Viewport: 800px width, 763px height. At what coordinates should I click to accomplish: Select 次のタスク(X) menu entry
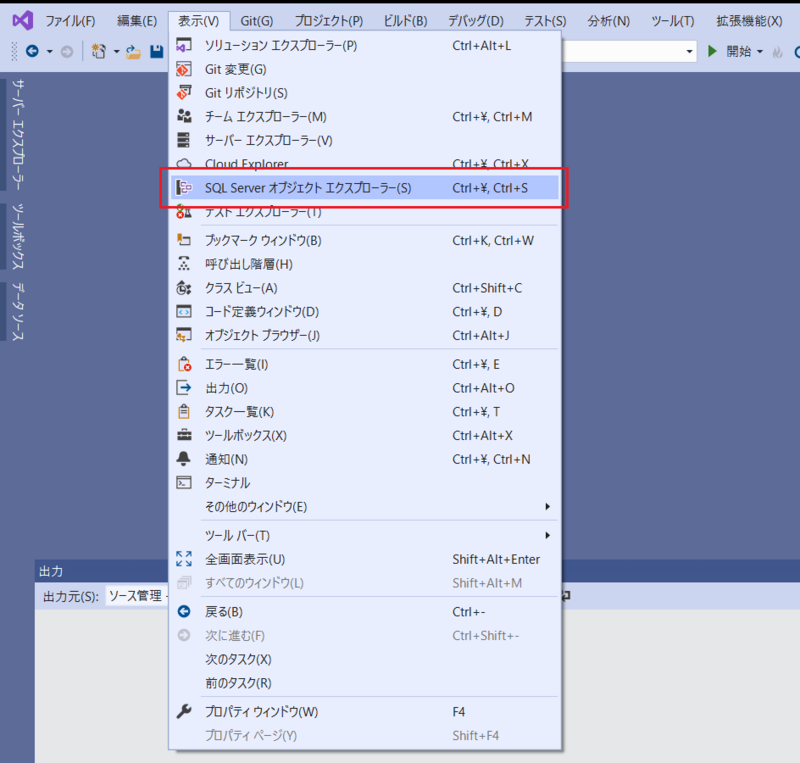(364, 659)
